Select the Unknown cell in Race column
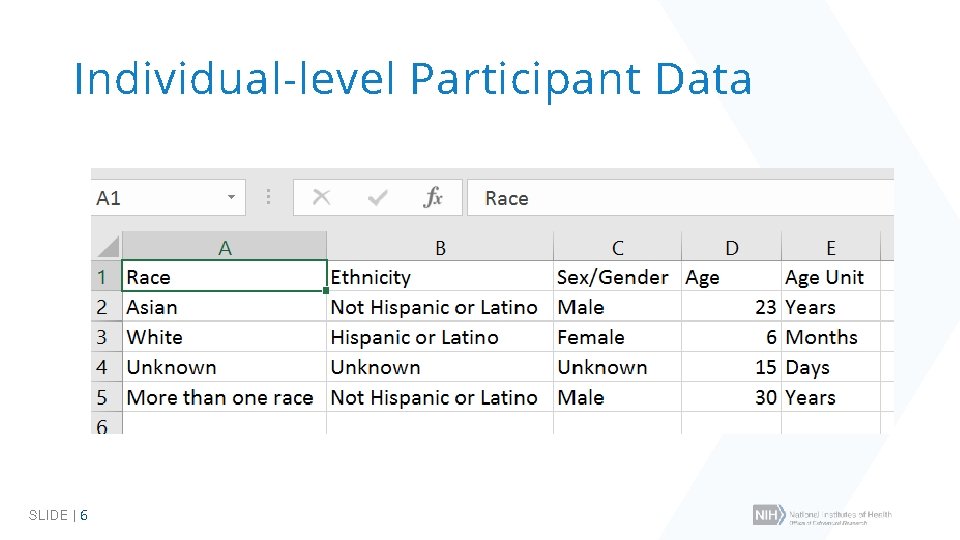Screen dimensions: 960x540 (224, 367)
